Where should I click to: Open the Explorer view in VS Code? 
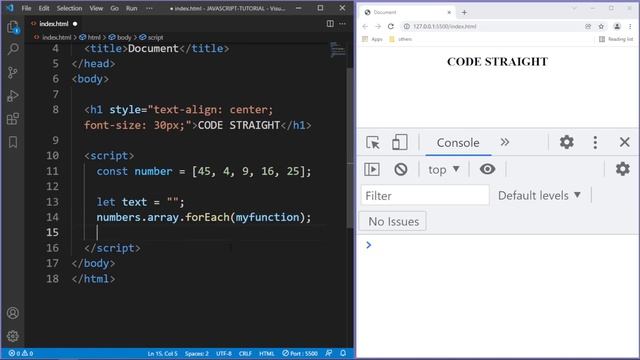pos(13,27)
